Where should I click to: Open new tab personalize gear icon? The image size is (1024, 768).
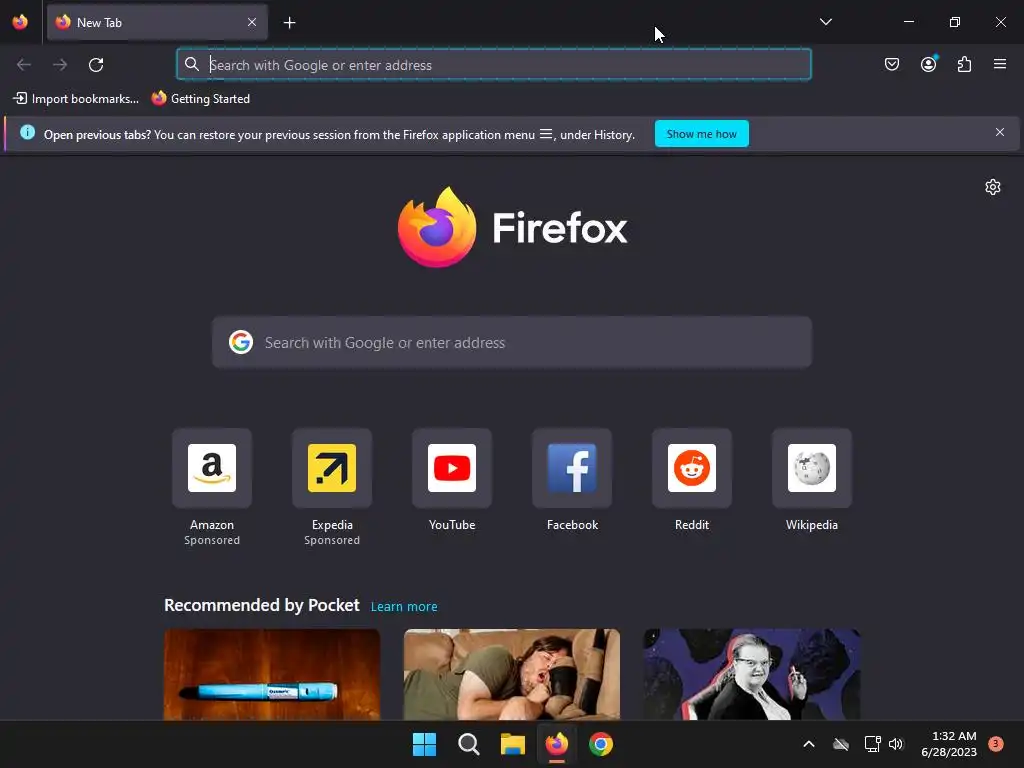coord(993,187)
